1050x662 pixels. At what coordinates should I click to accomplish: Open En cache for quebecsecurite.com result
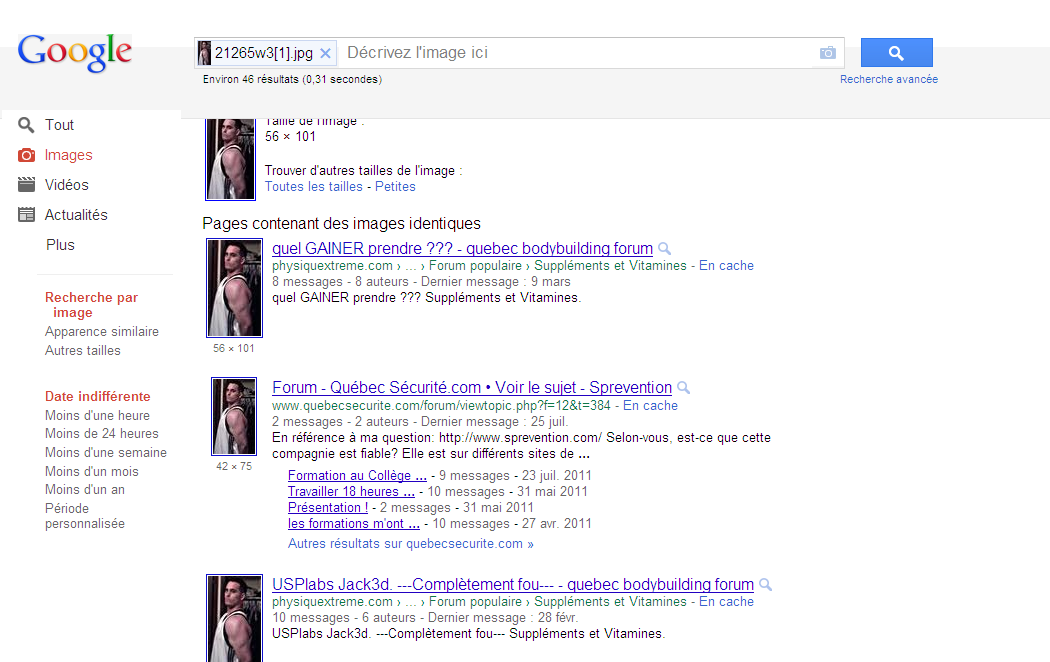click(x=650, y=406)
